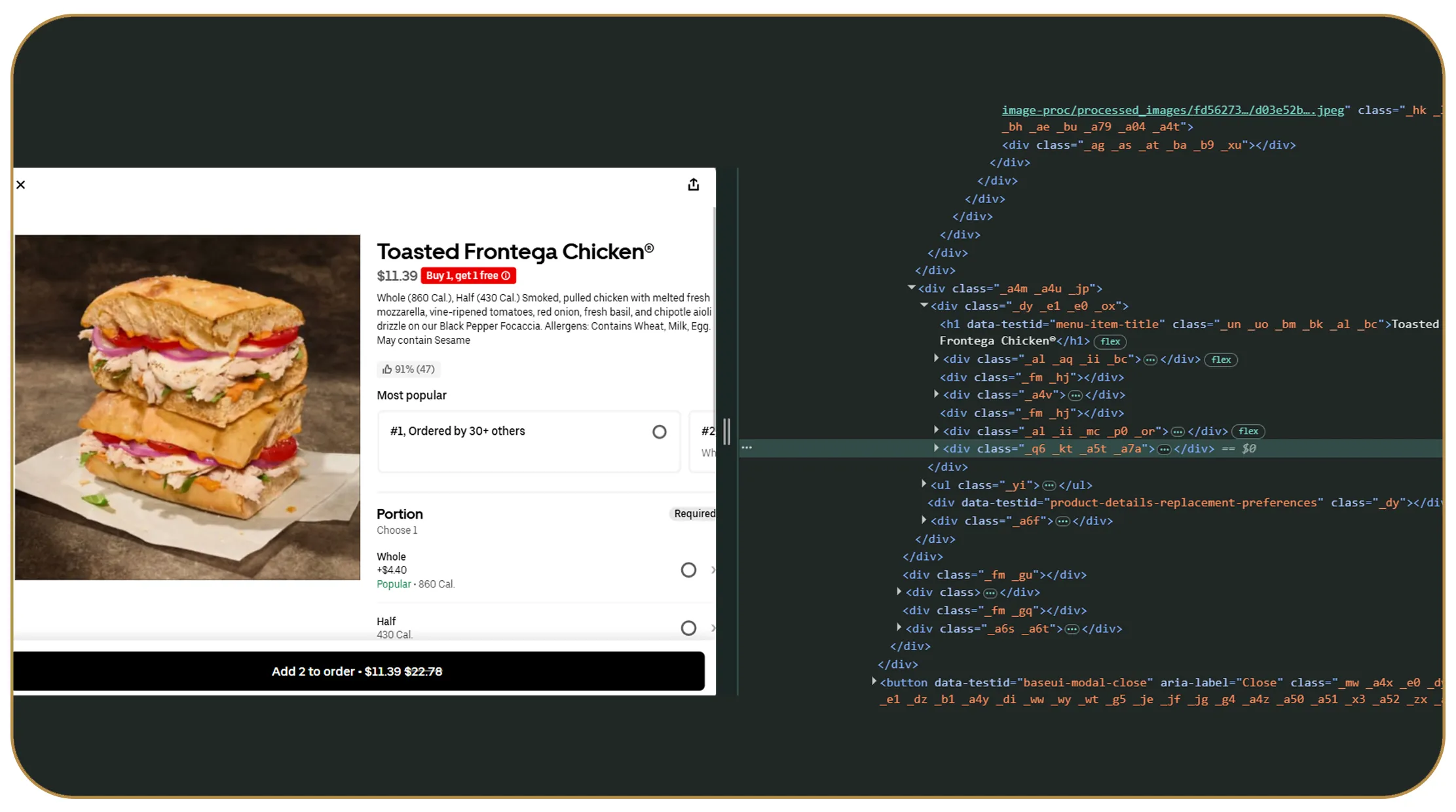Viewport: 1456px width, 812px height.
Task: Select the product-details-replacement-preferences div row
Action: click(1184, 503)
